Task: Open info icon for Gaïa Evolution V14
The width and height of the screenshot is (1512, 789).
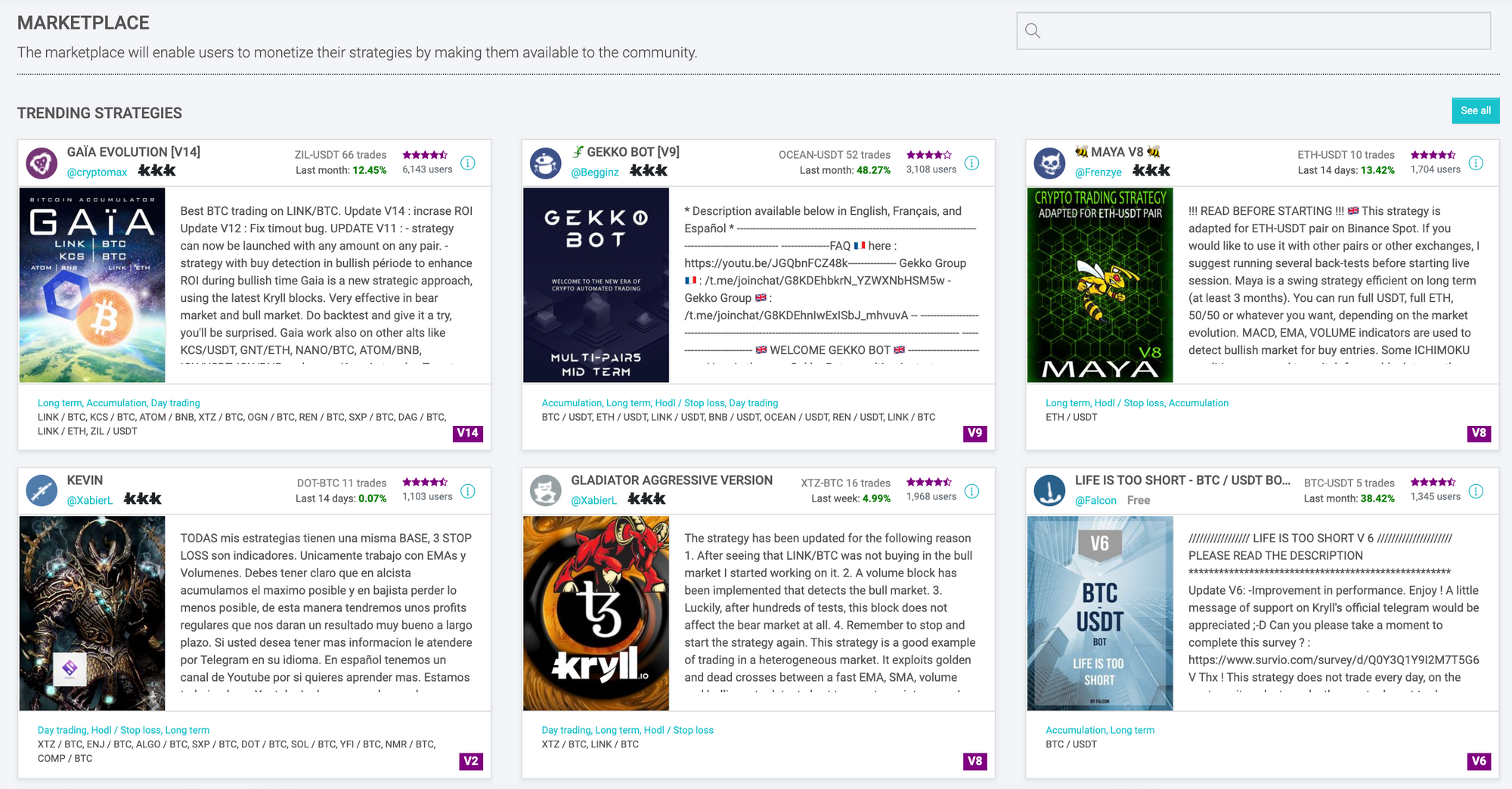Action: (x=468, y=163)
